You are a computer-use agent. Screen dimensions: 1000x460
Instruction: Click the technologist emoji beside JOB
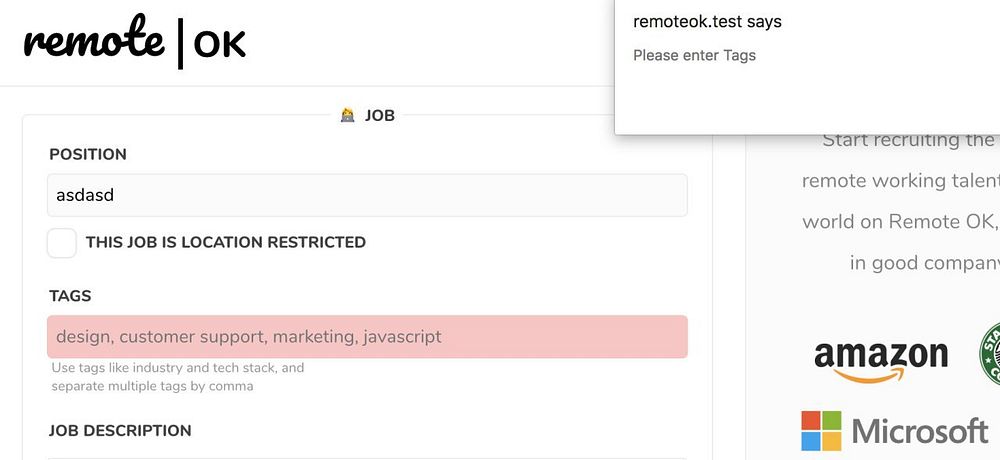coord(347,115)
